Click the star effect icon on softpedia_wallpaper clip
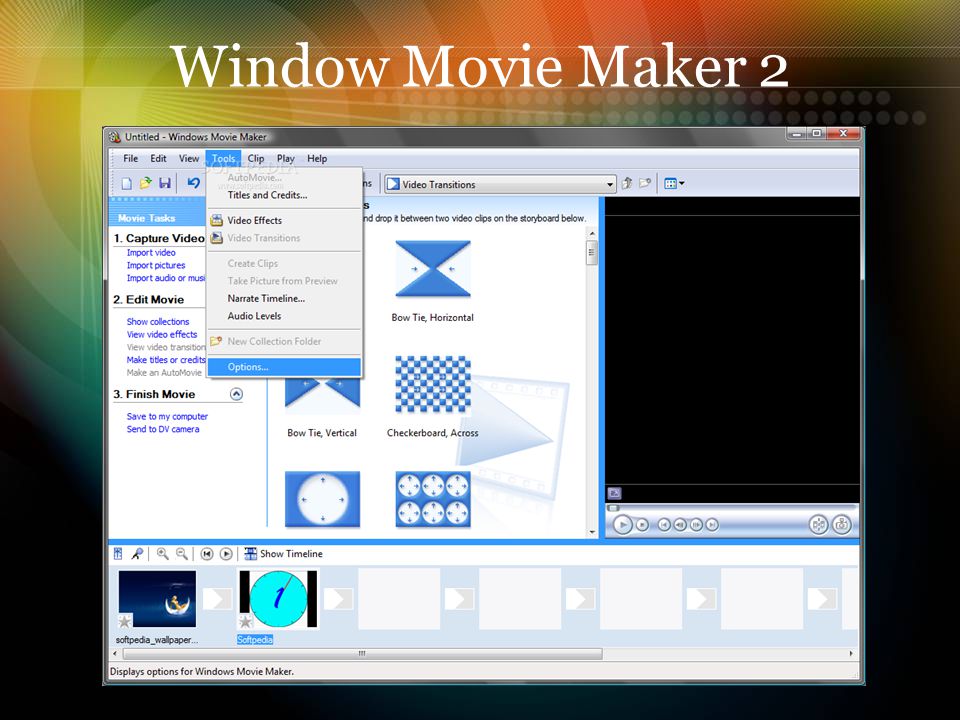The image size is (960, 720). click(125, 622)
